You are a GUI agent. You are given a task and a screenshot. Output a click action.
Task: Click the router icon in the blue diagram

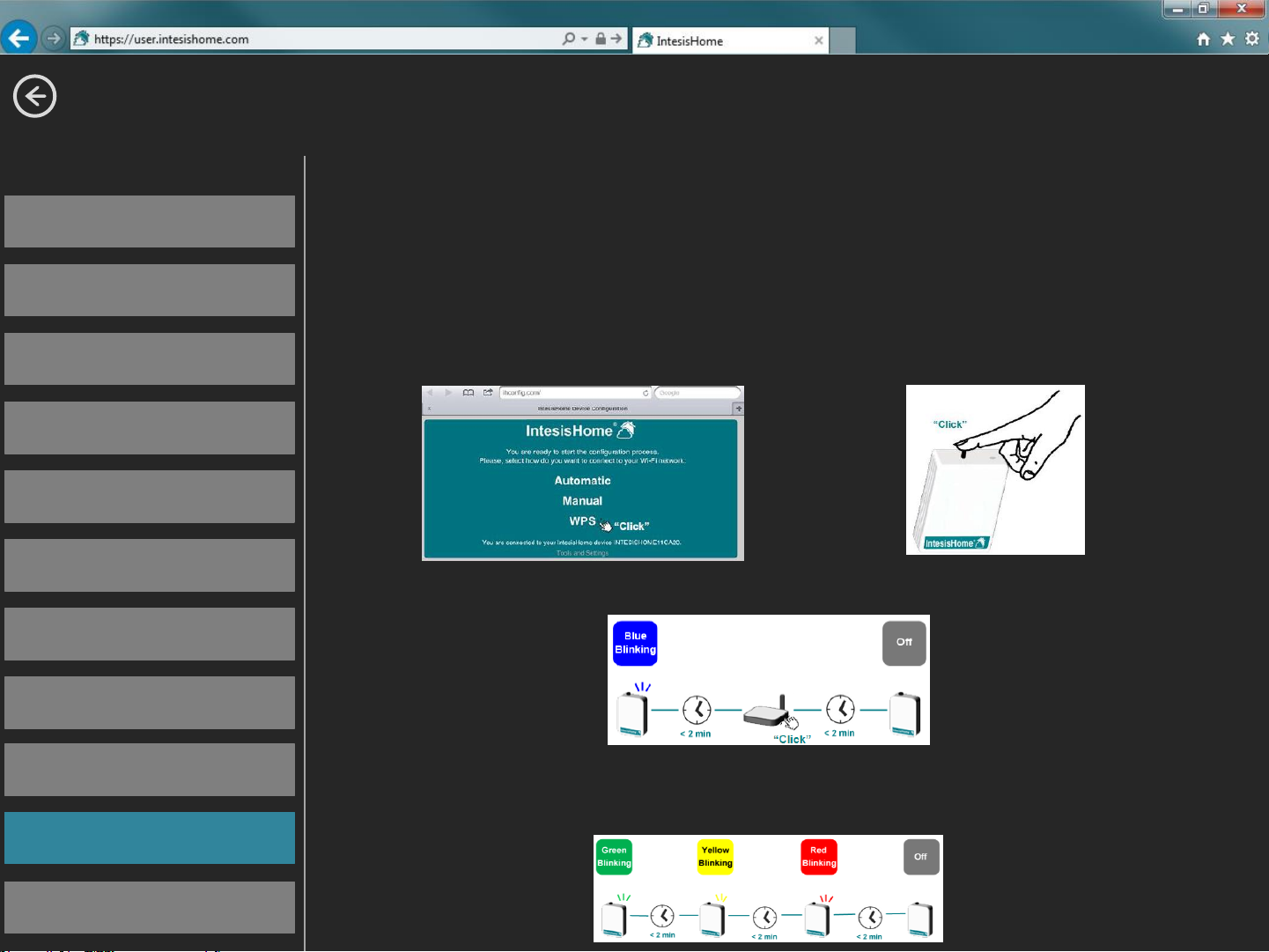point(766,712)
